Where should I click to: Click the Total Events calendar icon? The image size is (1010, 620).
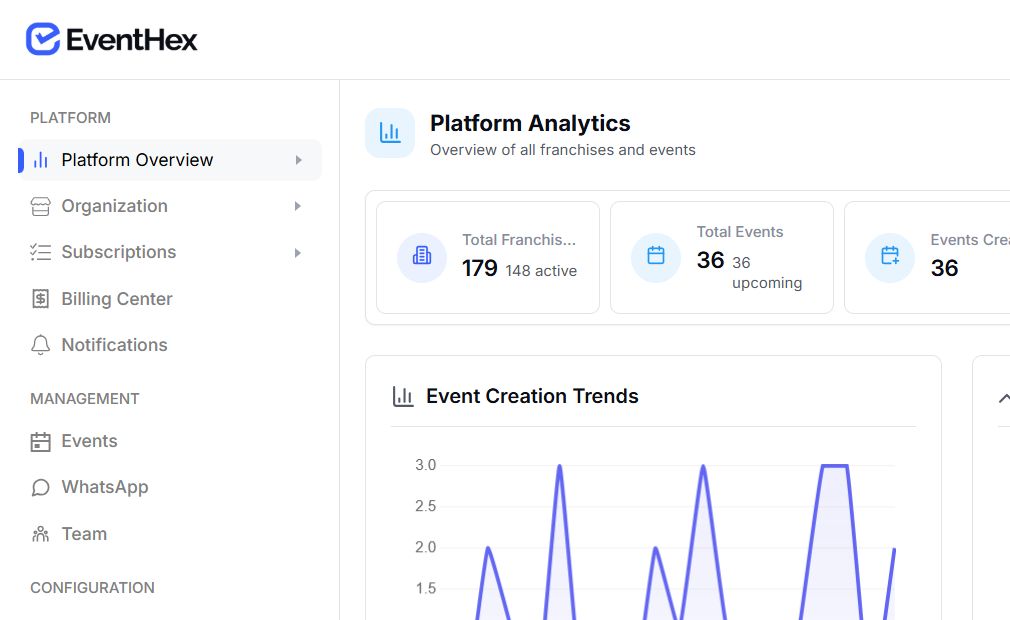pyautogui.click(x=656, y=256)
